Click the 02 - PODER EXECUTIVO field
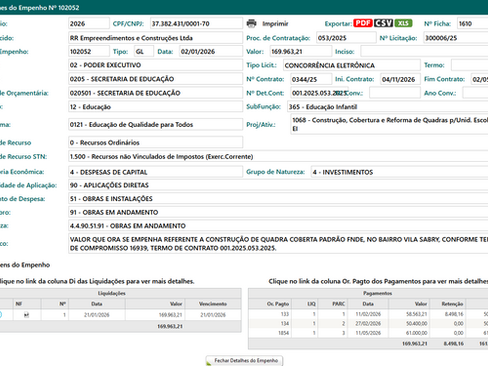 click(155, 65)
